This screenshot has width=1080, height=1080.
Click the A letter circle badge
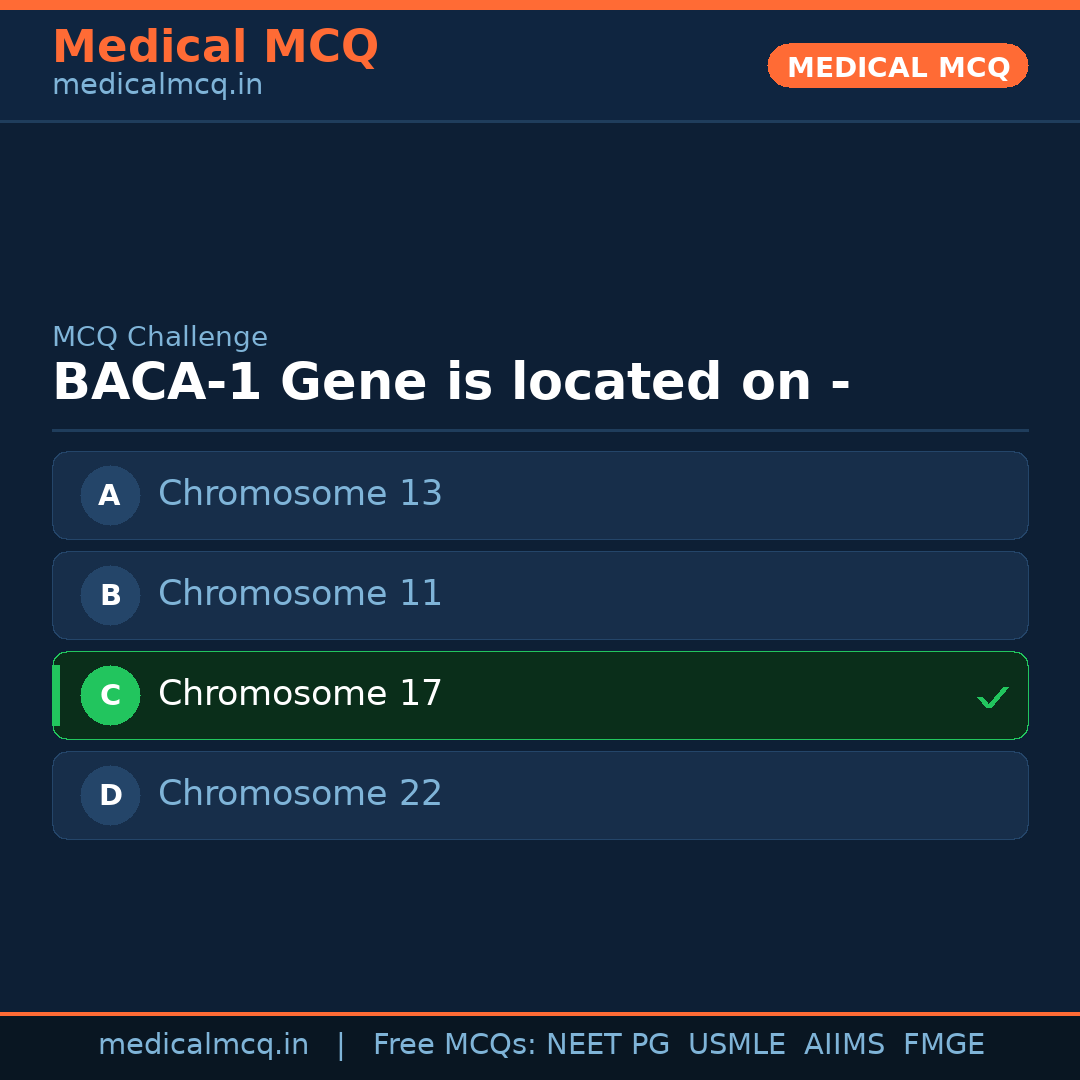110,495
